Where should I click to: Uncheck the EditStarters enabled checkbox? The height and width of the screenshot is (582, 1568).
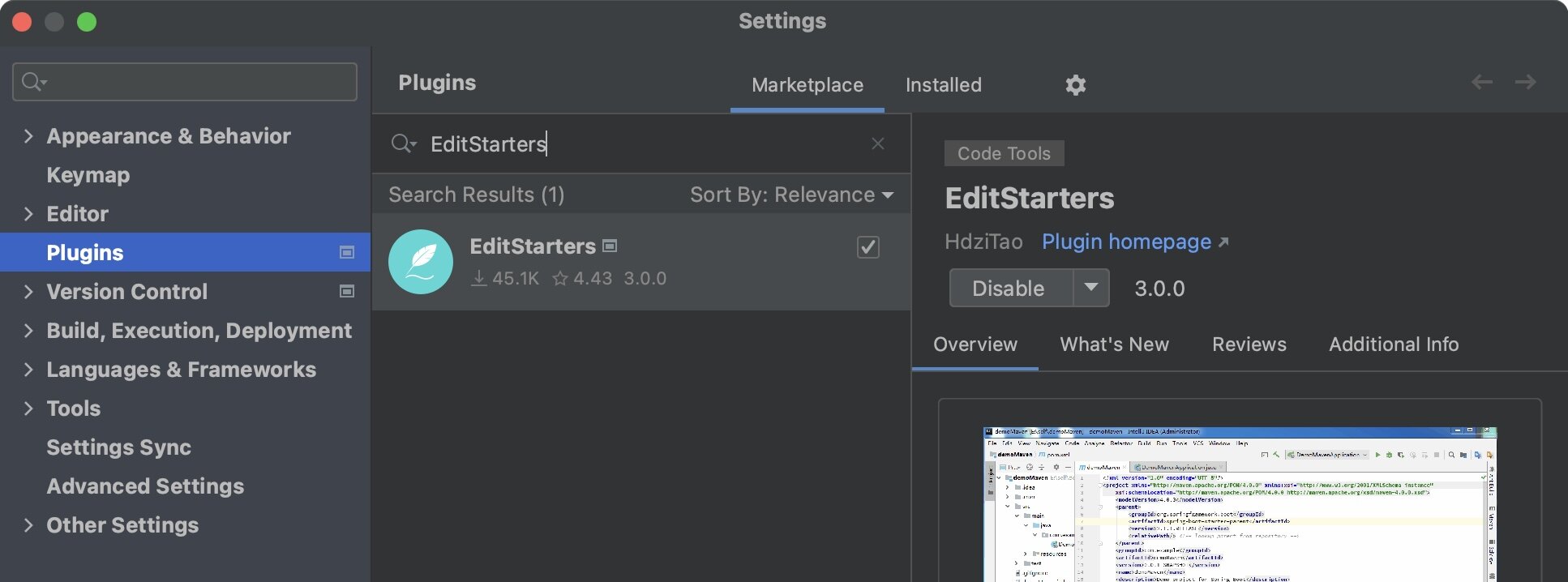(868, 247)
